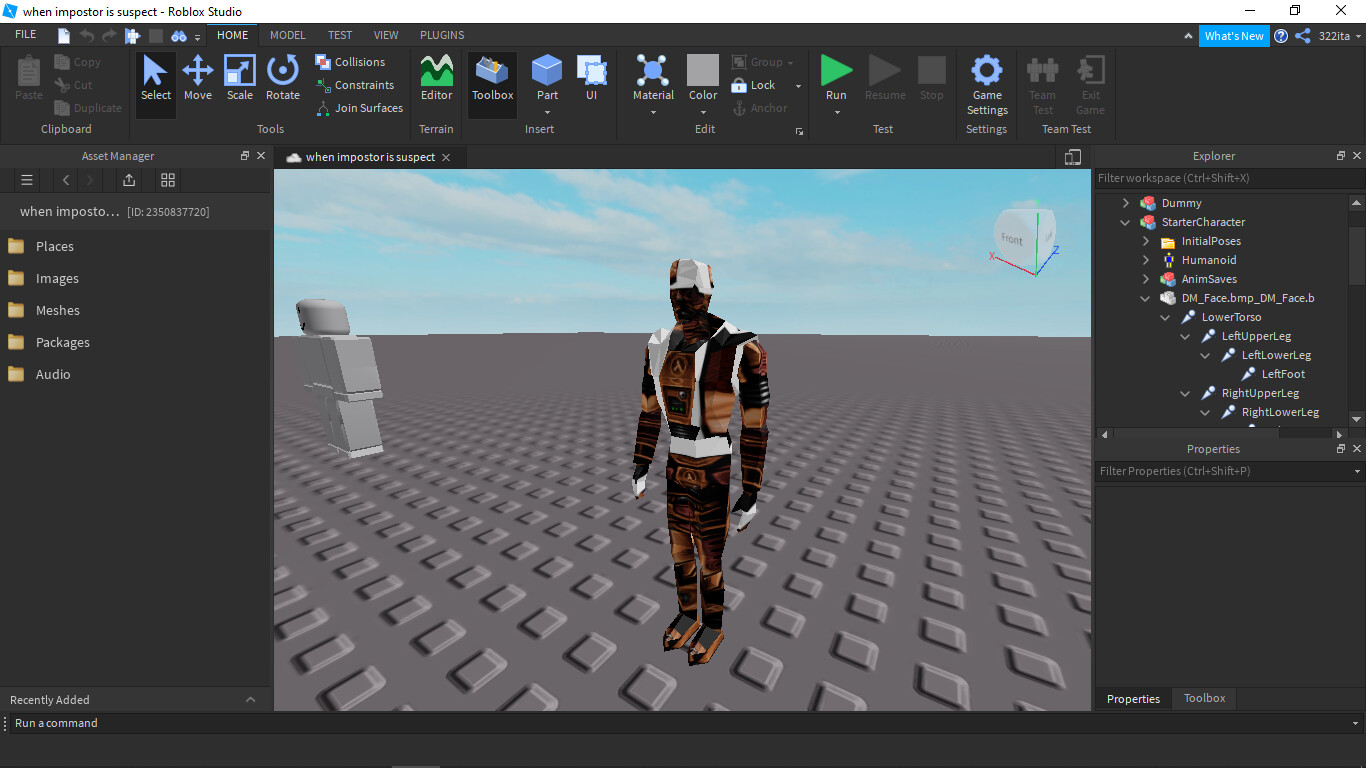Activate the Rotate tool
The height and width of the screenshot is (768, 1366).
(283, 78)
